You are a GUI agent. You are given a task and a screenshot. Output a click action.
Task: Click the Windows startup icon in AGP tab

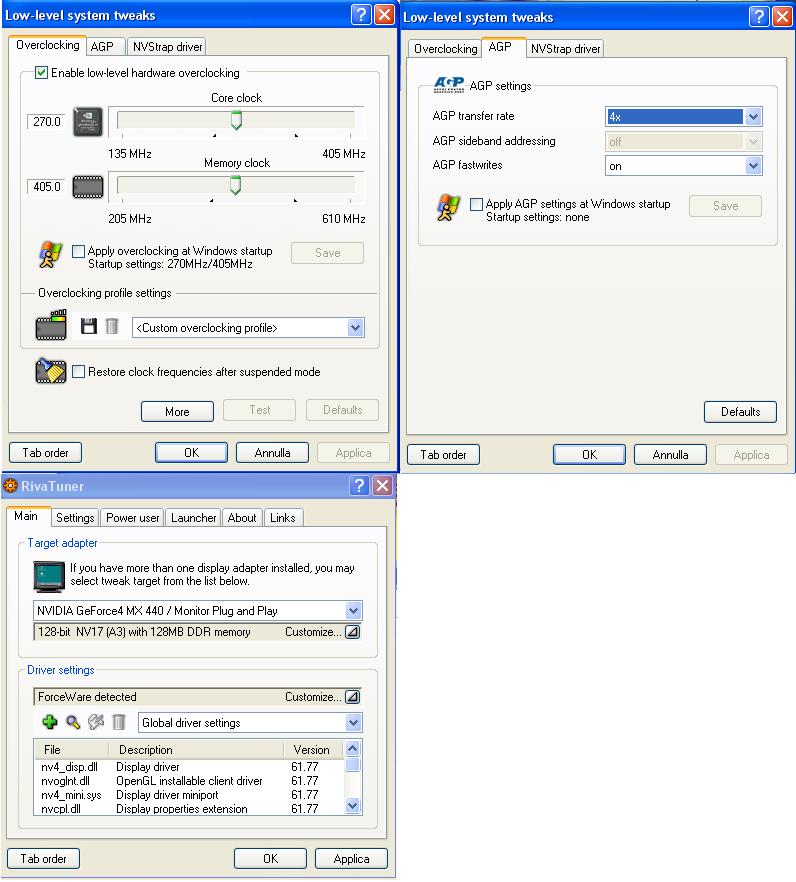[448, 208]
